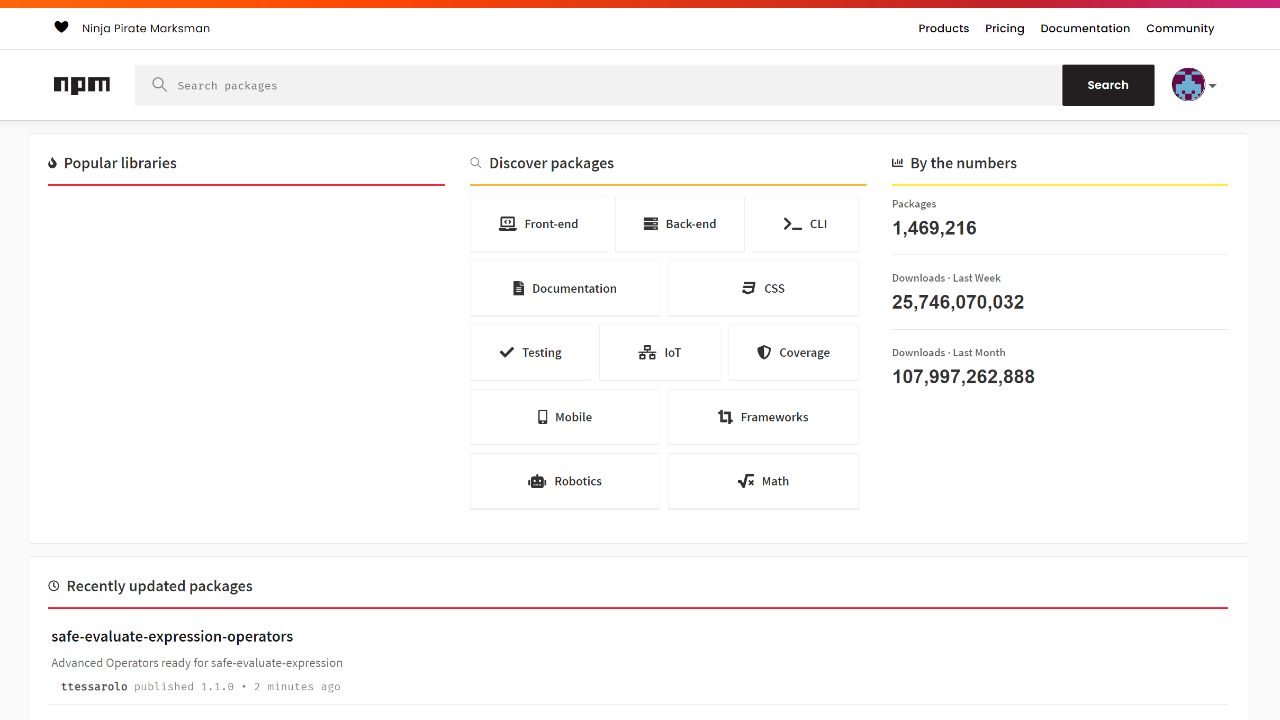The image size is (1280, 720).
Task: Click the heart icon next to Ninja Pirate Marksman
Action: tap(62, 27)
